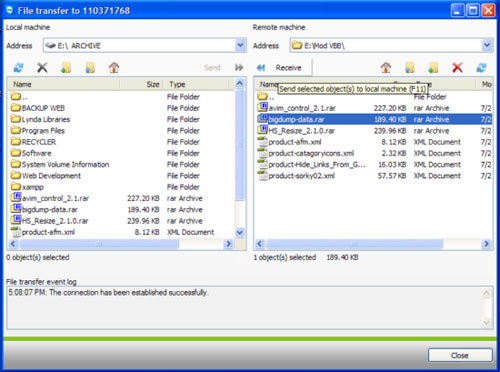Click remote product-sorky02.xml file icon
This screenshot has height=372, width=500.
tap(263, 175)
